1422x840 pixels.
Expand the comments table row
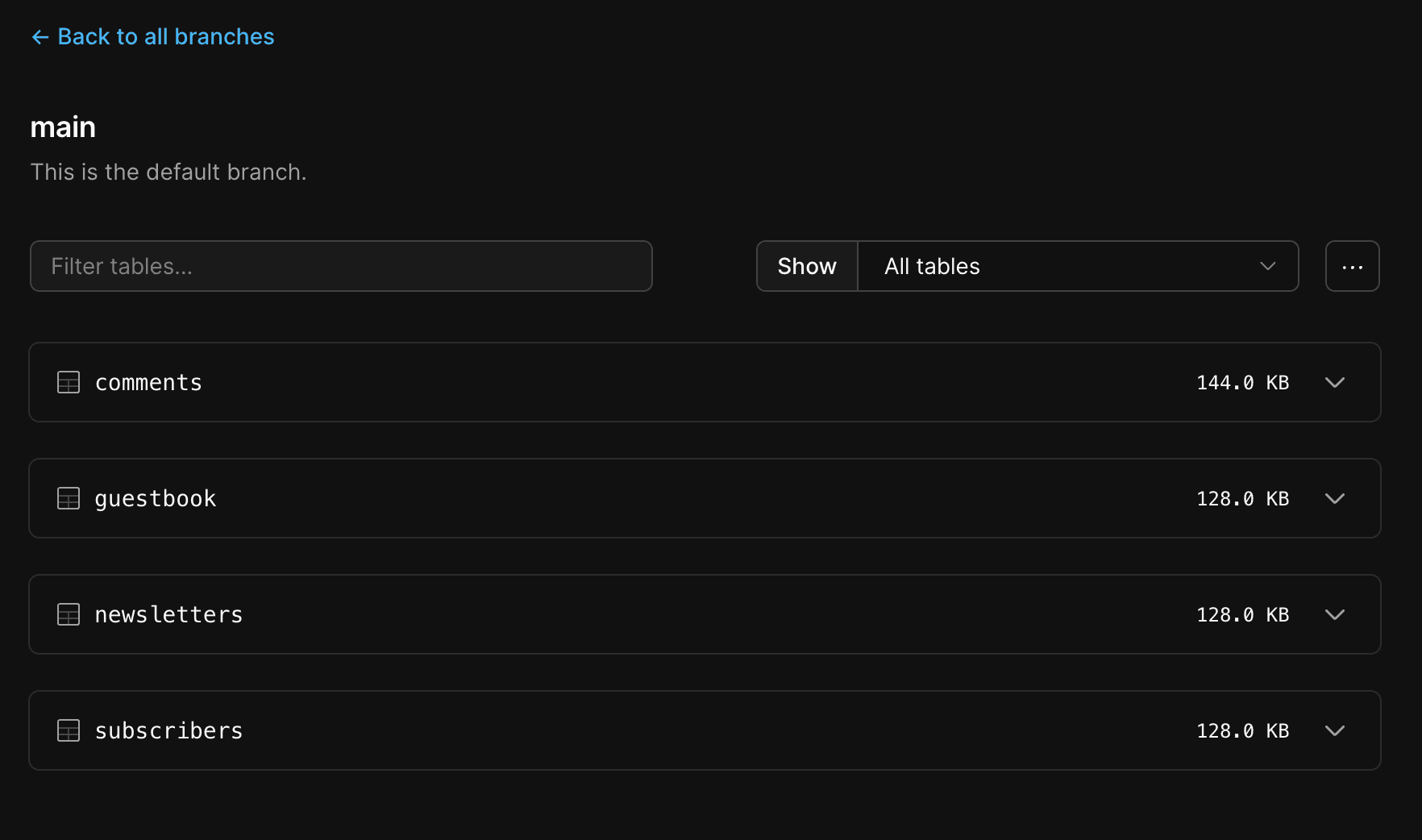[x=1335, y=382]
